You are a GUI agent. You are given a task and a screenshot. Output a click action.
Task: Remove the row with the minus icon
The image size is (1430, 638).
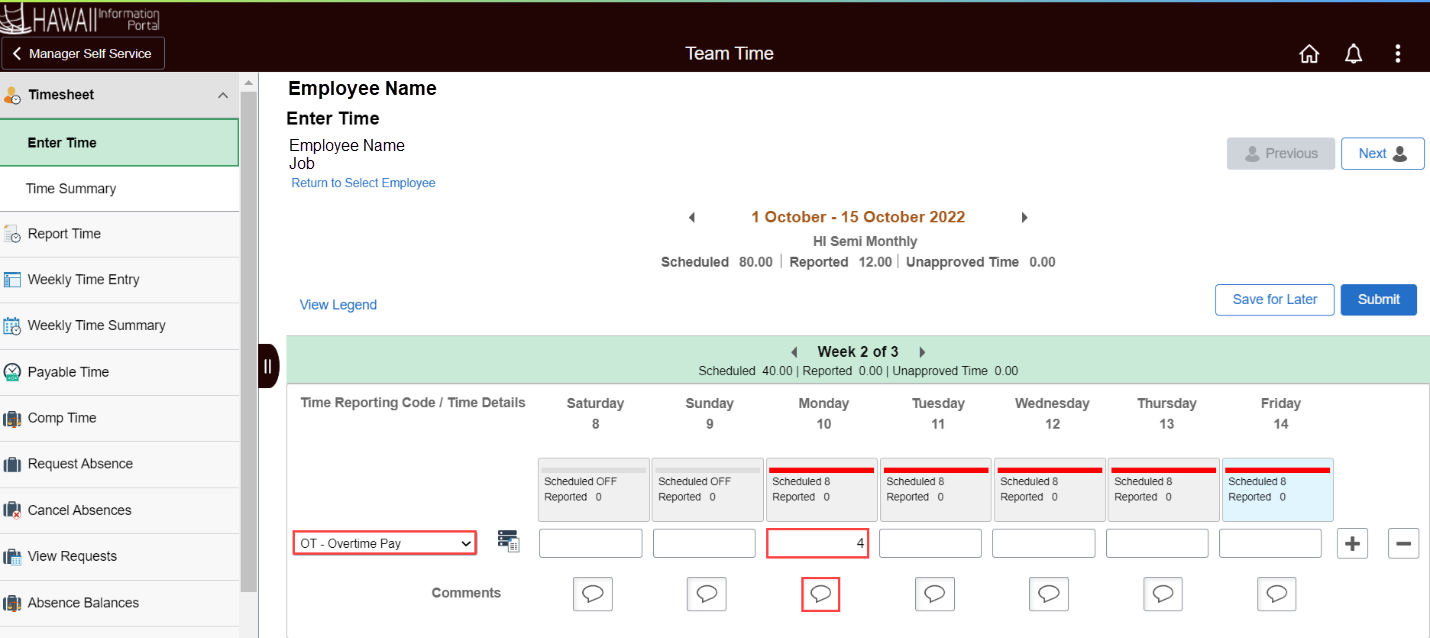(1403, 543)
